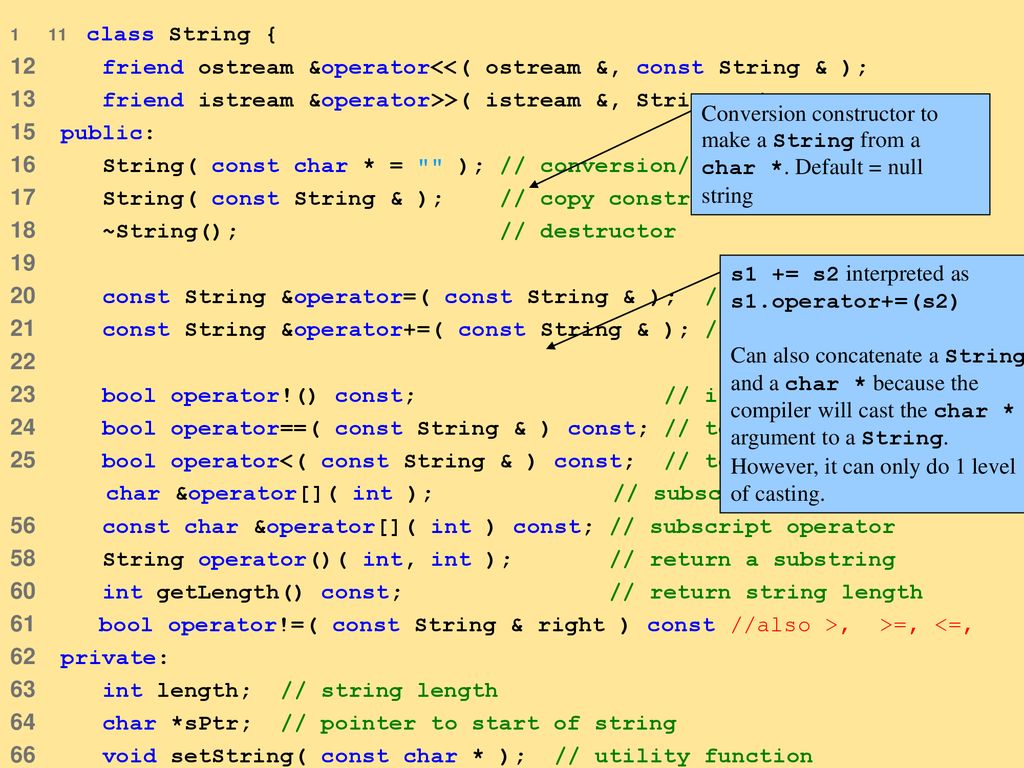The width and height of the screenshot is (1024, 768).
Task: Click the String operator()( int, int ) line
Action: tap(306, 560)
